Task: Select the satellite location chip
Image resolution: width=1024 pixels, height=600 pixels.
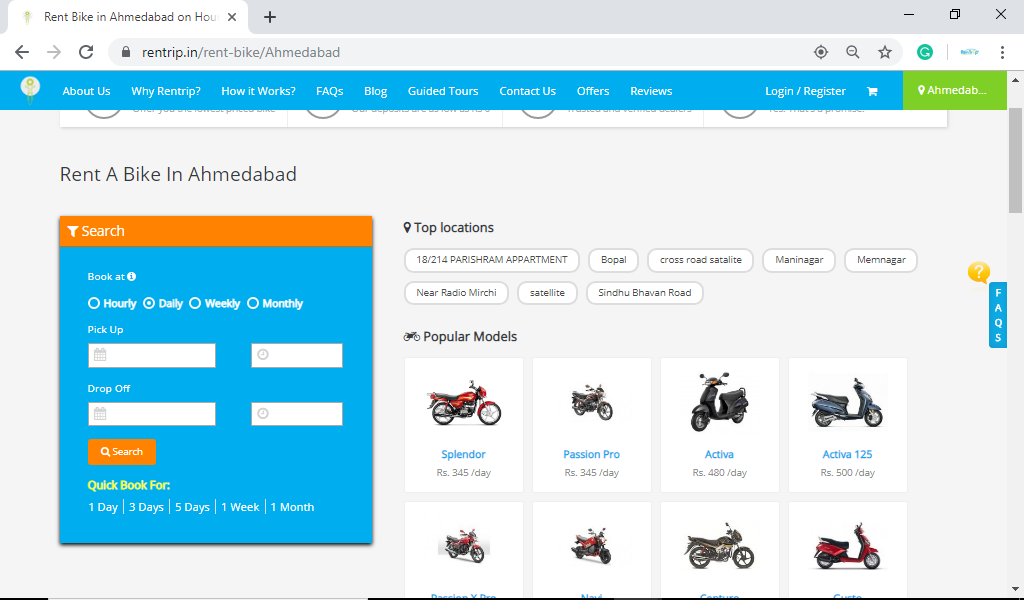Action: coord(547,292)
